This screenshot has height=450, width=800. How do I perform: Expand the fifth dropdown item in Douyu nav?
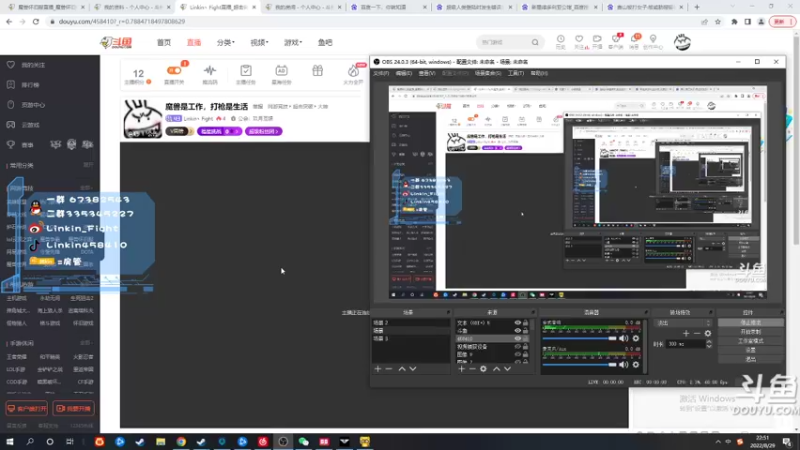click(293, 42)
